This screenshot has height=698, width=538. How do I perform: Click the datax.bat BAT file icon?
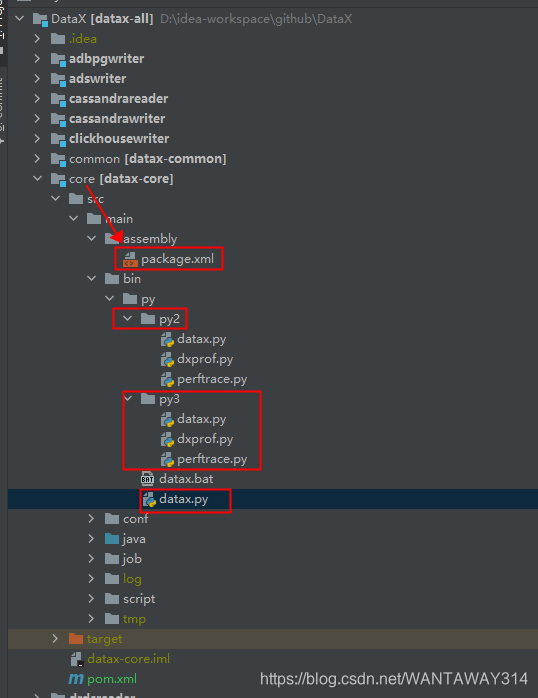[x=147, y=479]
